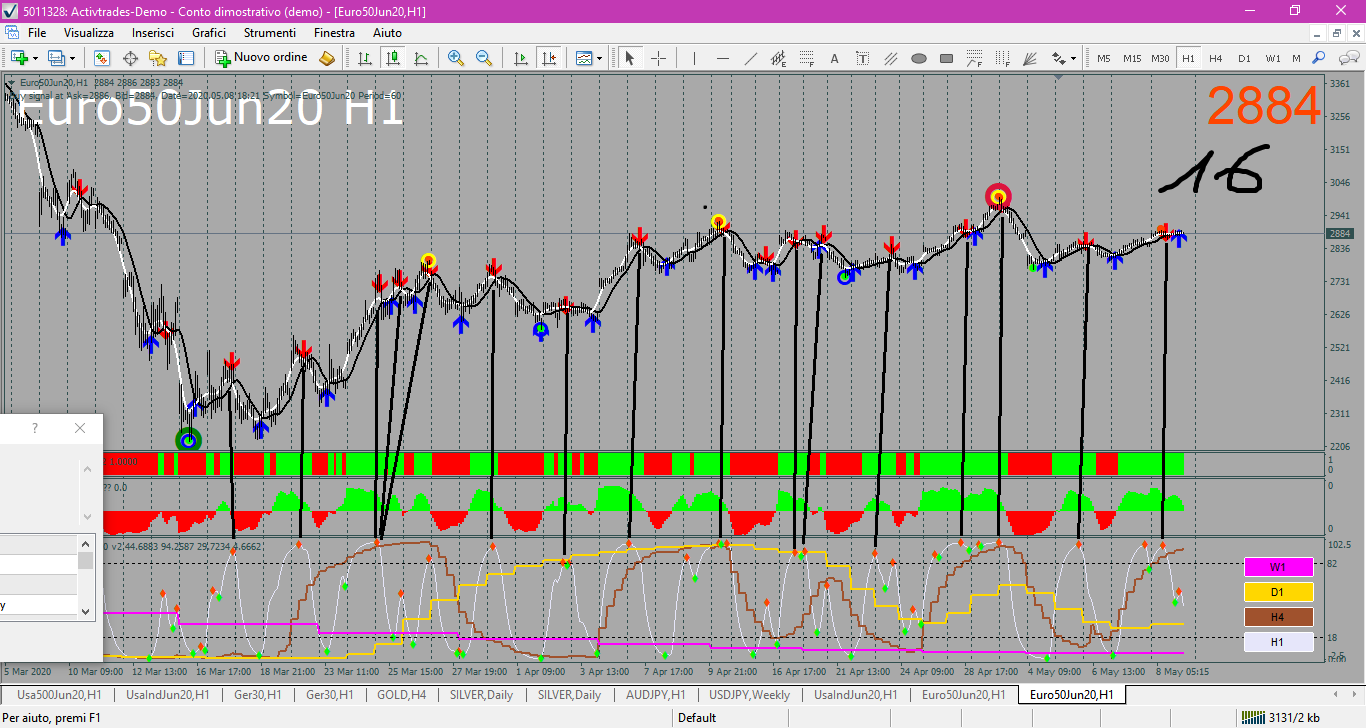The height and width of the screenshot is (728, 1366).
Task: Select the equidistant channel tool
Action: (x=778, y=58)
